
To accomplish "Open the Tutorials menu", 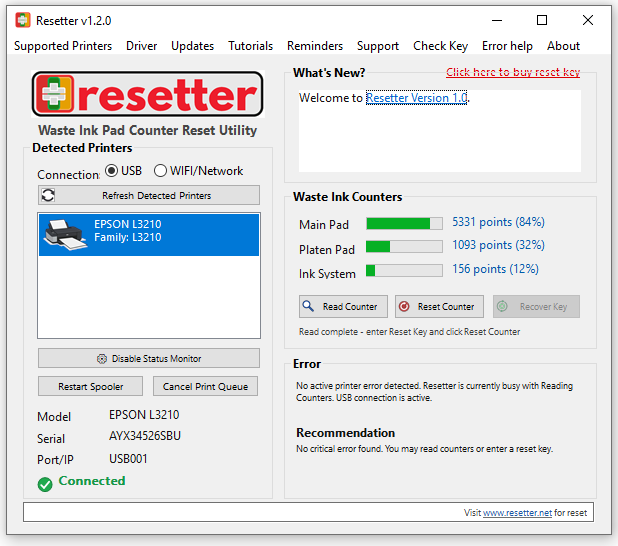I will [x=250, y=46].
